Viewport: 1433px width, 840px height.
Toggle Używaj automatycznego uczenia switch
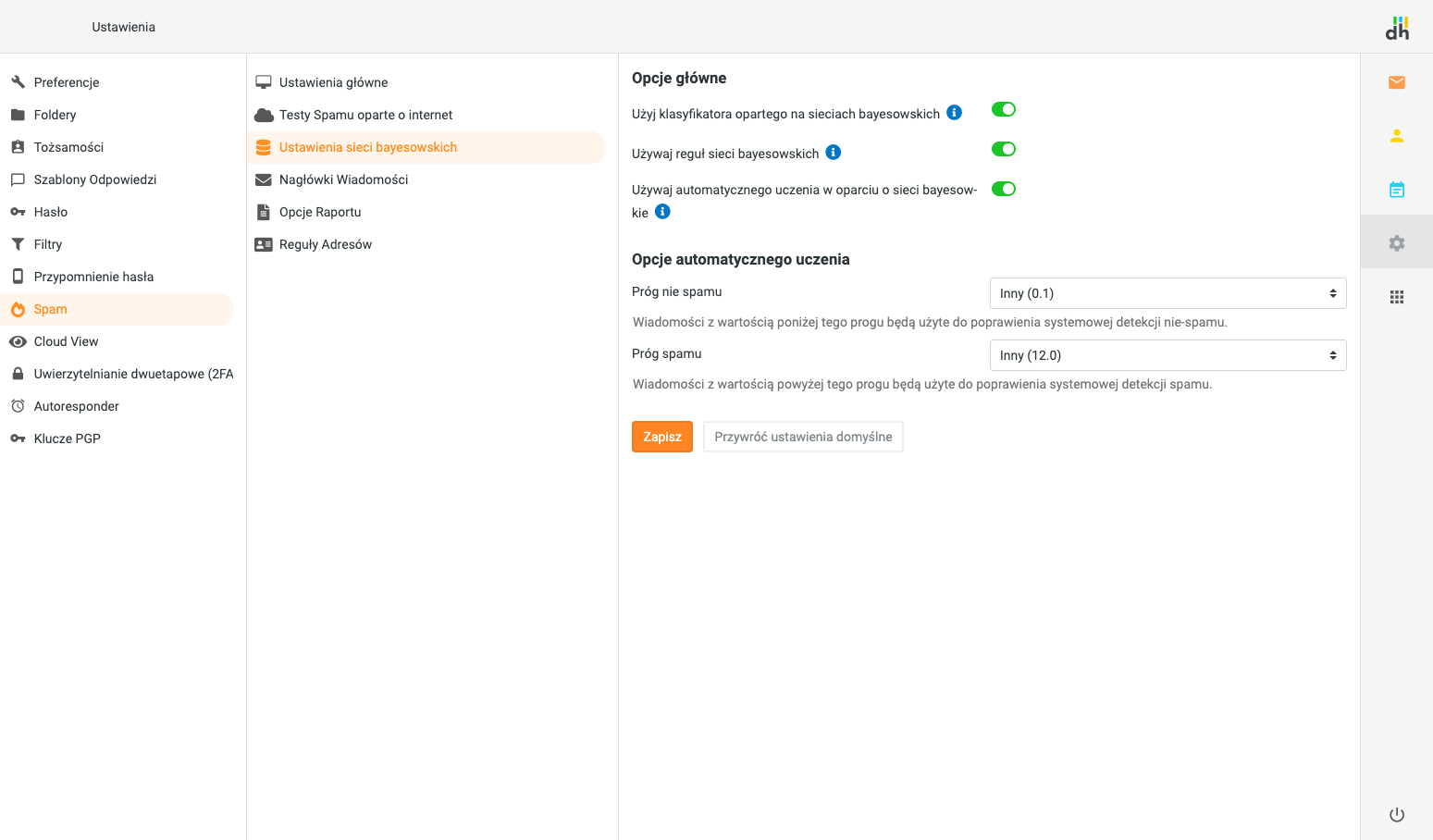1004,189
